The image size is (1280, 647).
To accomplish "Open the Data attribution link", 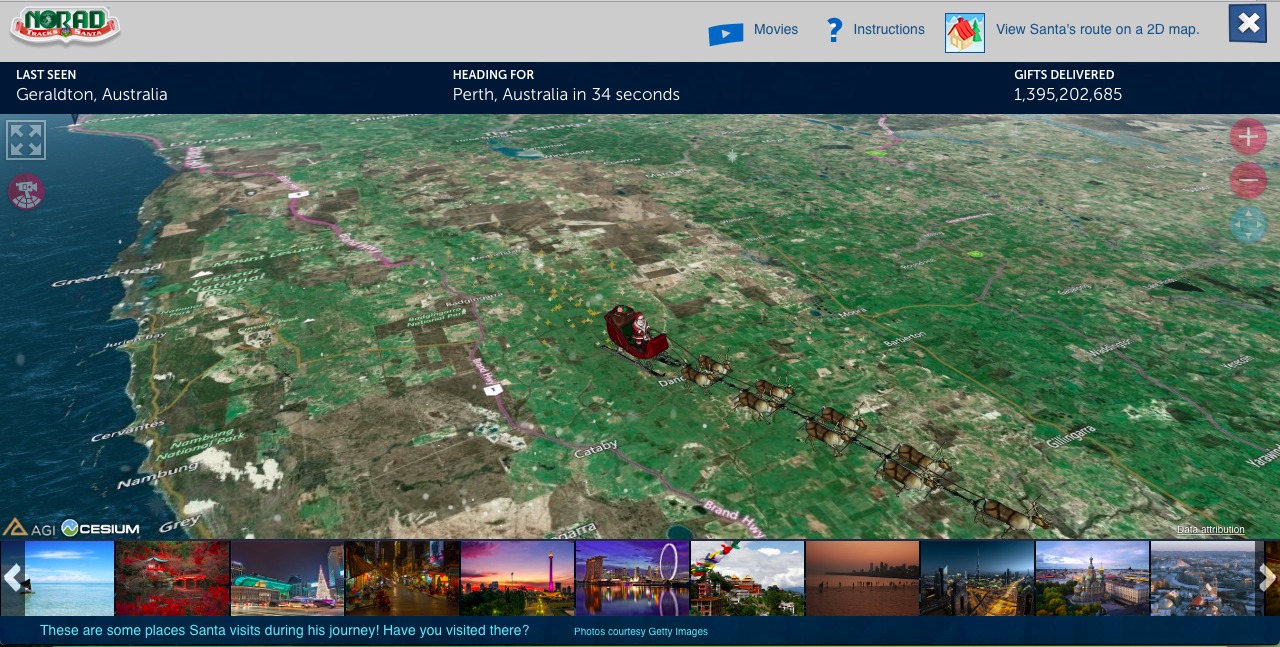I will (x=1210, y=530).
